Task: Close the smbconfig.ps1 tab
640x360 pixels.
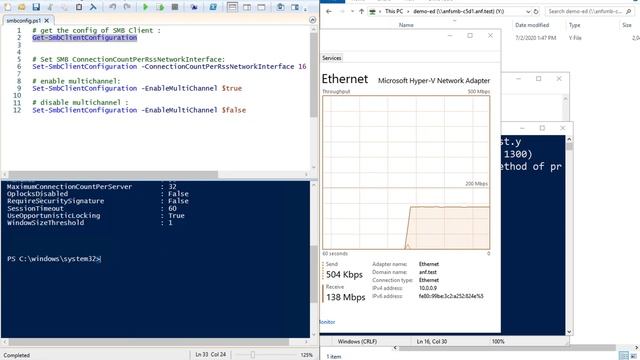Action: tap(47, 20)
